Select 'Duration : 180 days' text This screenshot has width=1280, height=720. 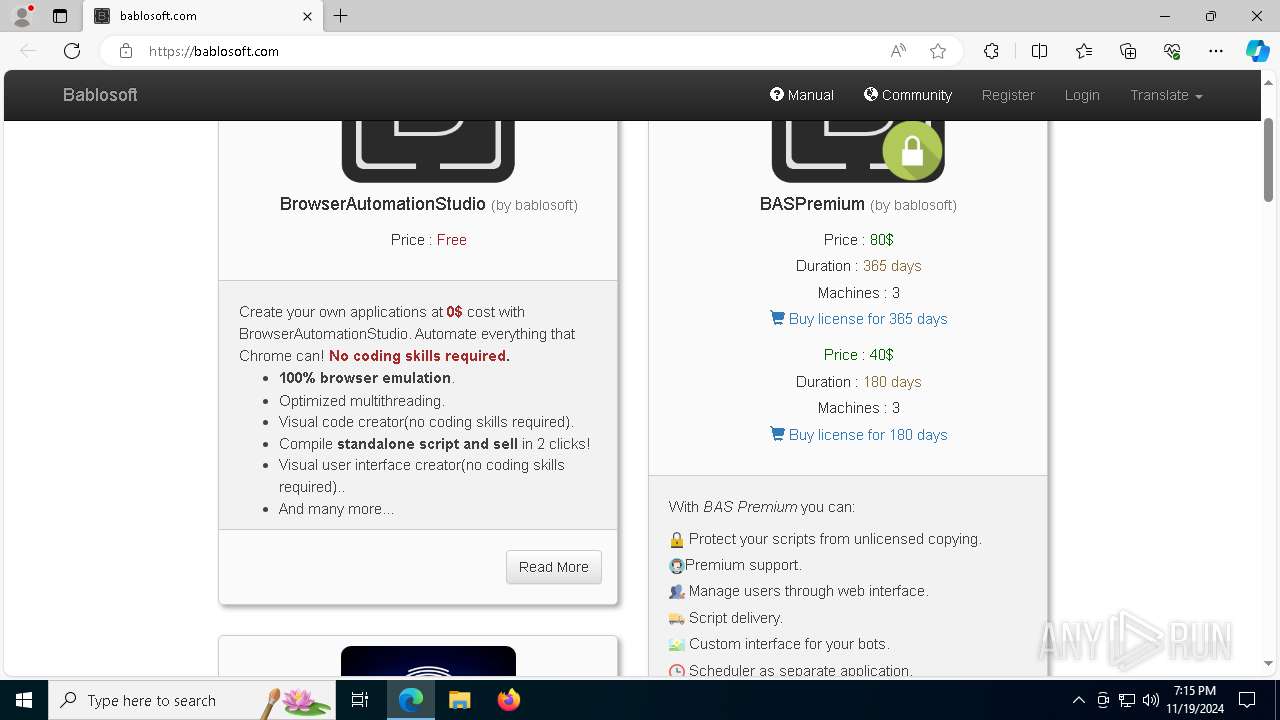859,382
